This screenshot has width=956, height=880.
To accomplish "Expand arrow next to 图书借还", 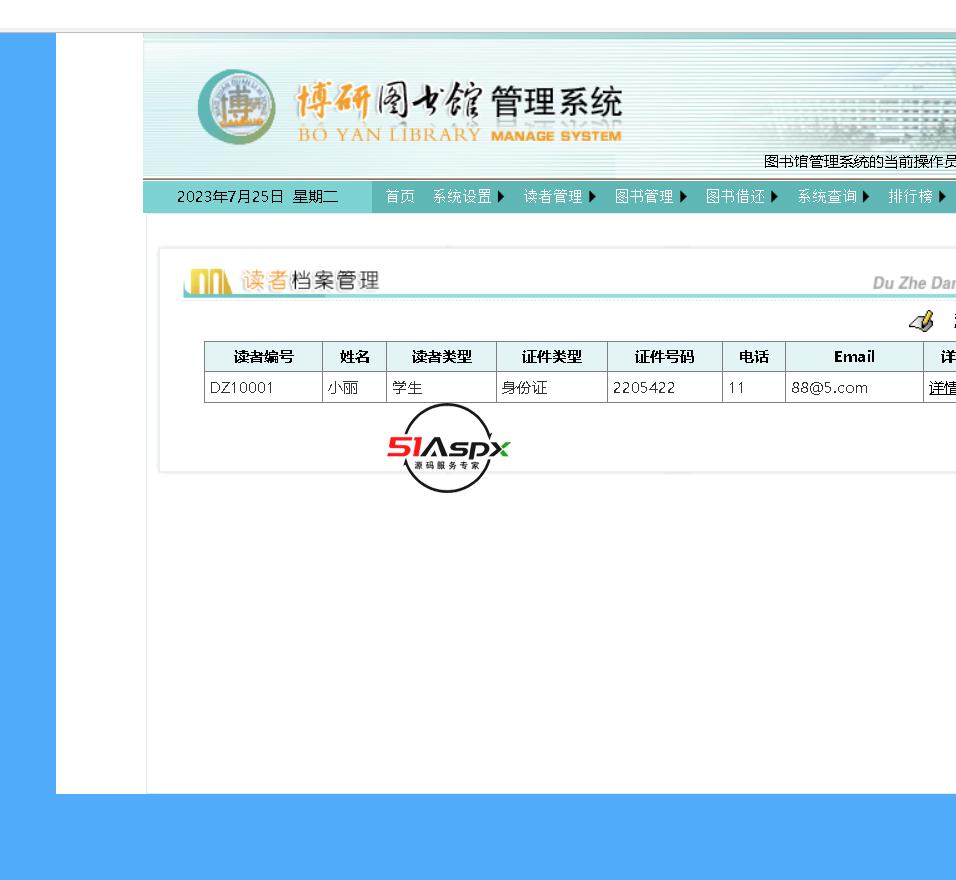I will coord(774,196).
